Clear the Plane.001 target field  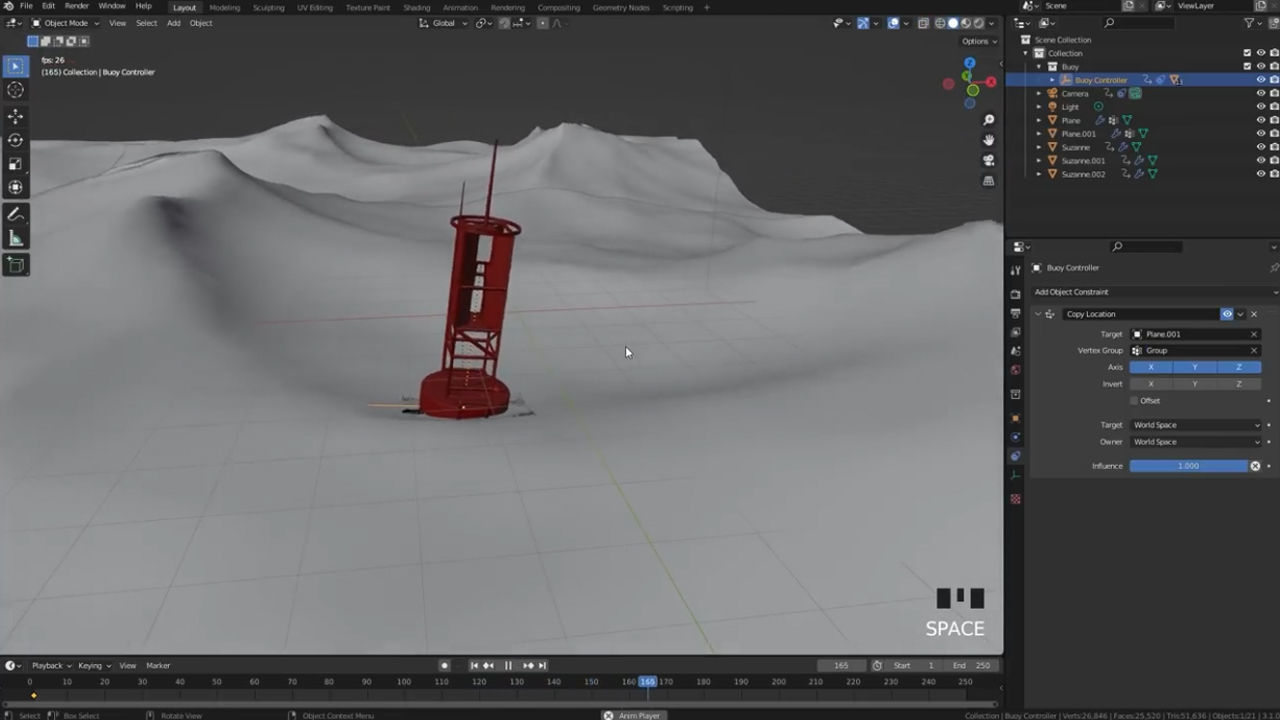tap(1254, 334)
